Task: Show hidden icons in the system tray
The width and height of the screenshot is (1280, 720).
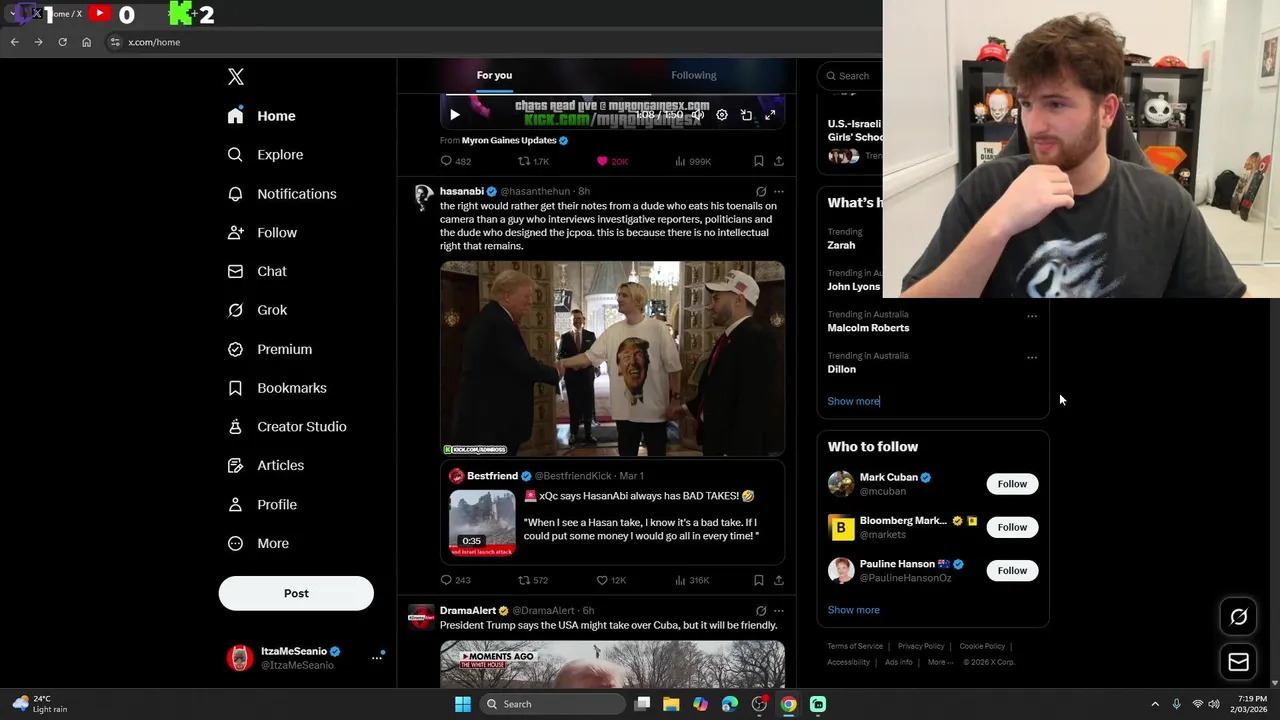Action: coord(1155,704)
